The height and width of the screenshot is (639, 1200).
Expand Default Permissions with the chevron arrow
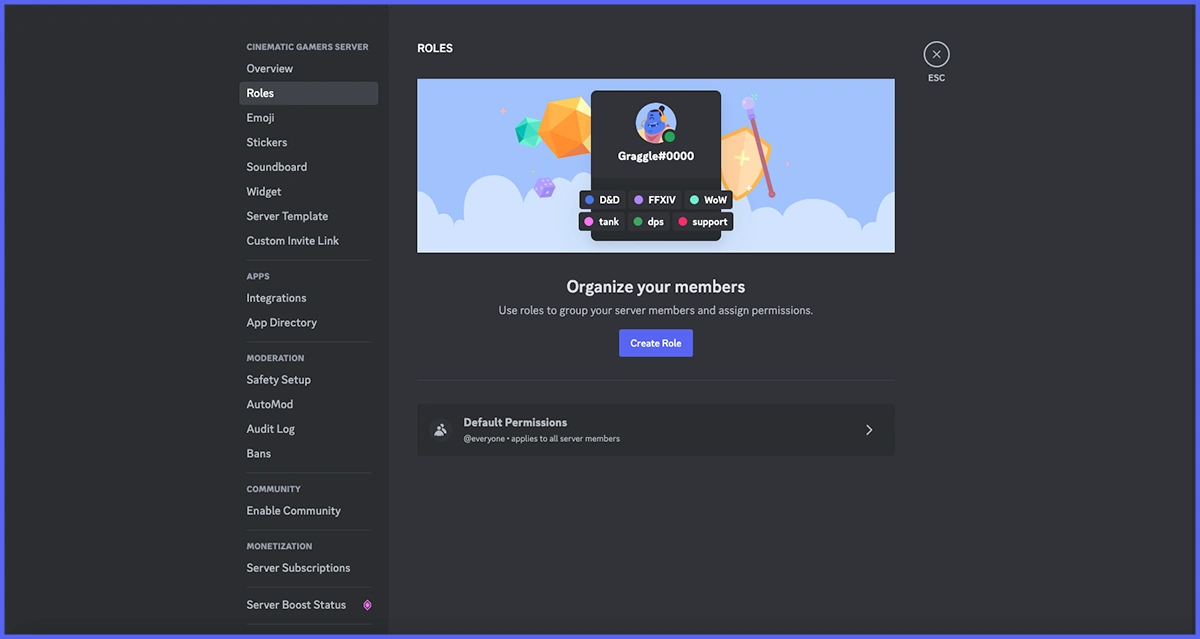(x=869, y=430)
